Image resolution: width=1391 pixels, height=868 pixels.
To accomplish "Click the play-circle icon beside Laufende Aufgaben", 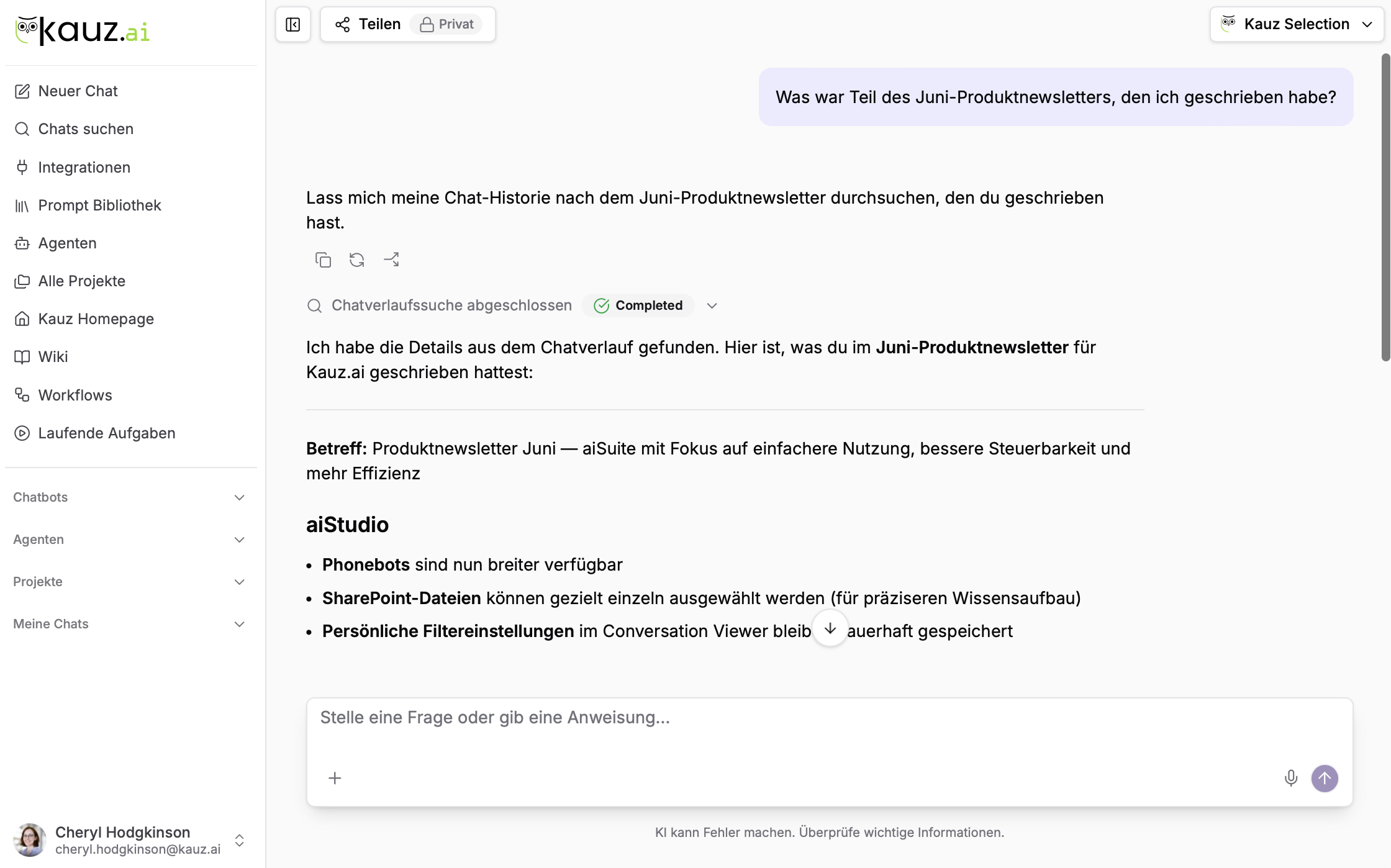I will pyautogui.click(x=22, y=433).
